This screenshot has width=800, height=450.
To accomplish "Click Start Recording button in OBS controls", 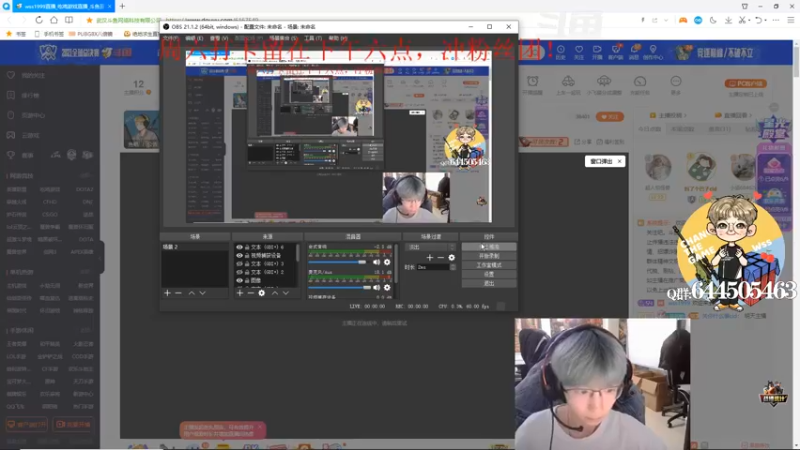I will click(489, 256).
